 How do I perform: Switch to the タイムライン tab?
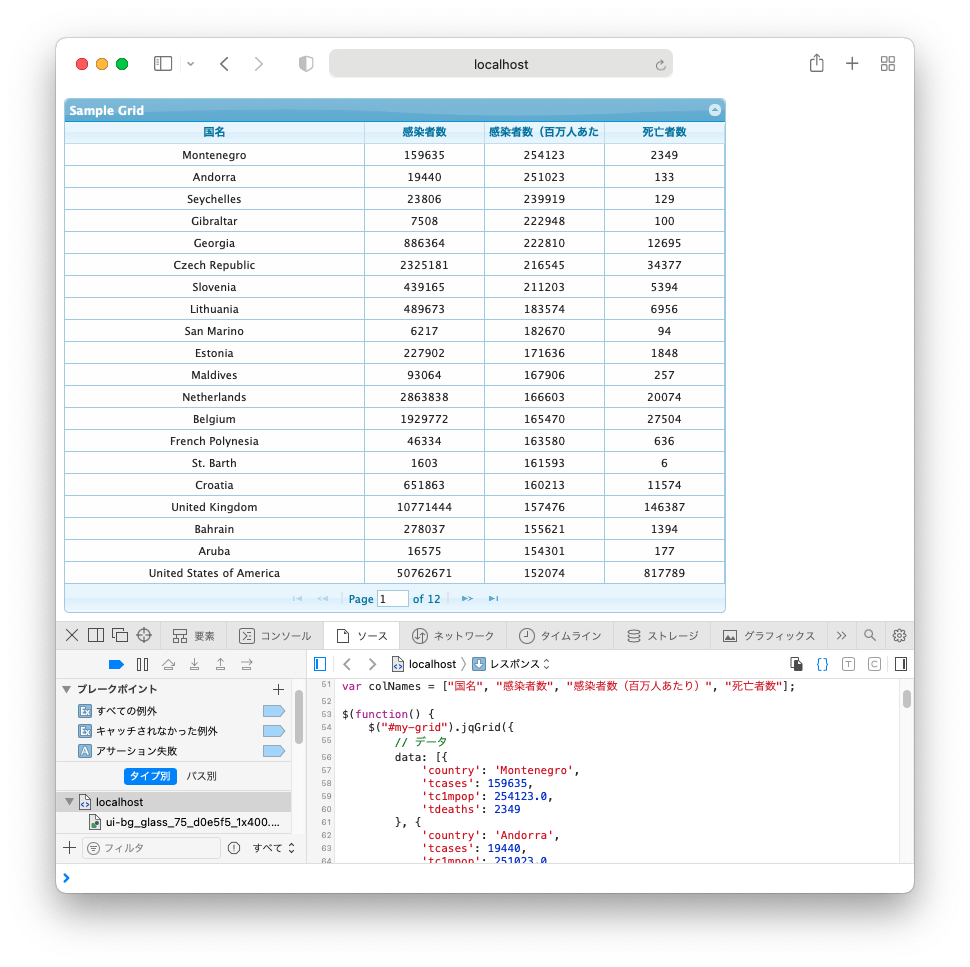[x=560, y=636]
